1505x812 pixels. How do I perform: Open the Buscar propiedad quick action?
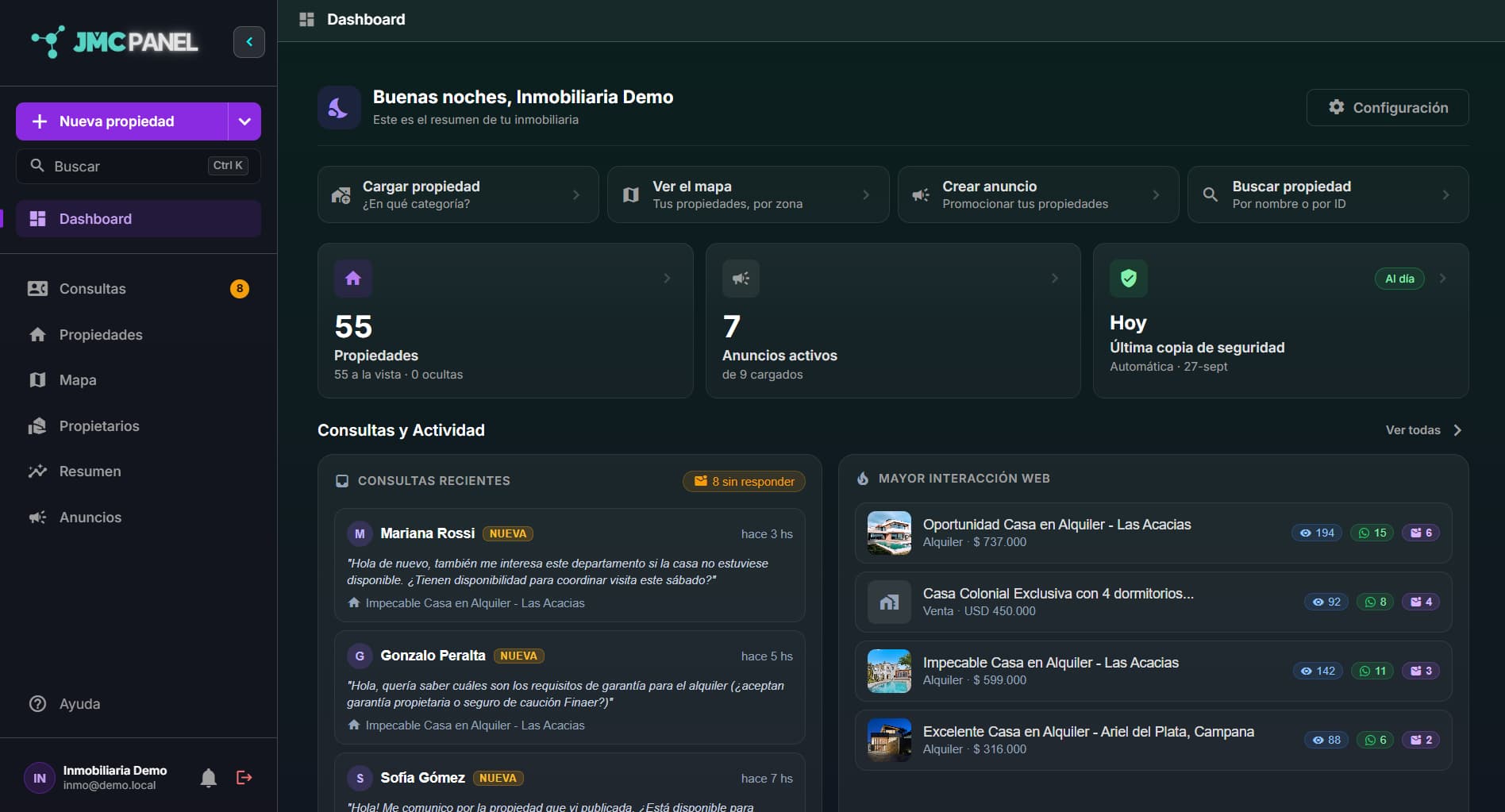[1328, 194]
